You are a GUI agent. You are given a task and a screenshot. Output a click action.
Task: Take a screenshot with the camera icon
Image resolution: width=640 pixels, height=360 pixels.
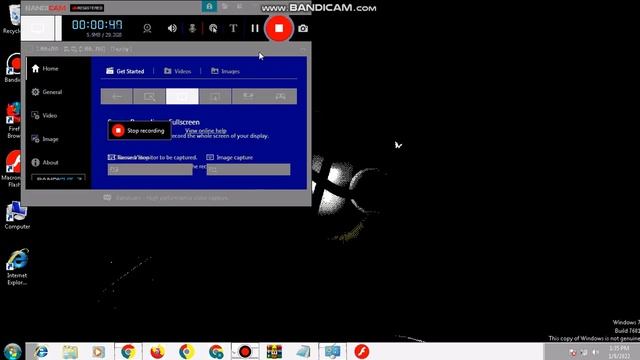(303, 28)
